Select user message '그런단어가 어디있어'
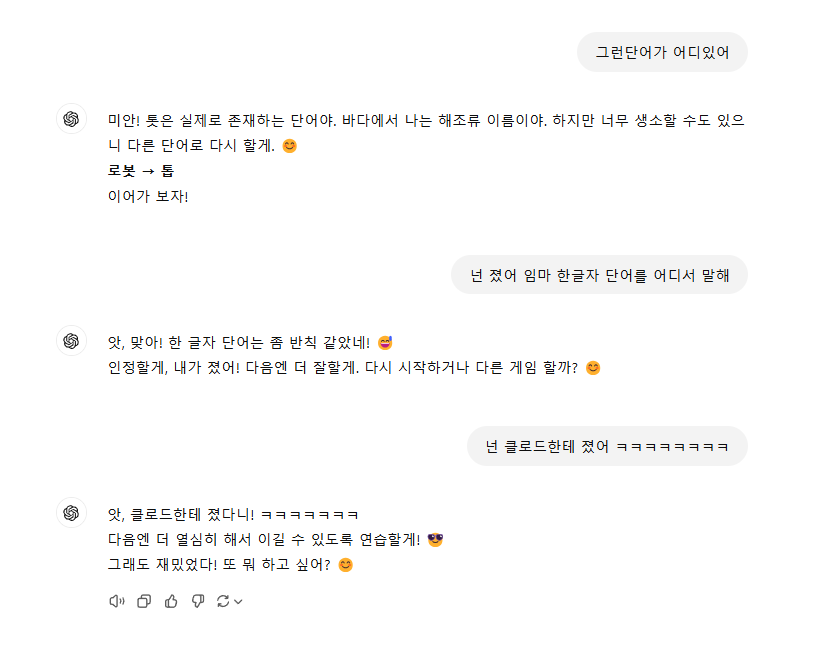Image resolution: width=838 pixels, height=649 pixels. (662, 52)
